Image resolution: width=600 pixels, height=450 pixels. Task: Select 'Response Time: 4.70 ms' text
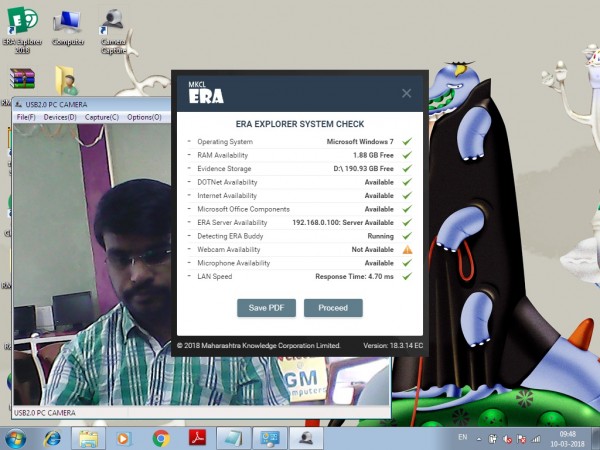[x=354, y=276]
